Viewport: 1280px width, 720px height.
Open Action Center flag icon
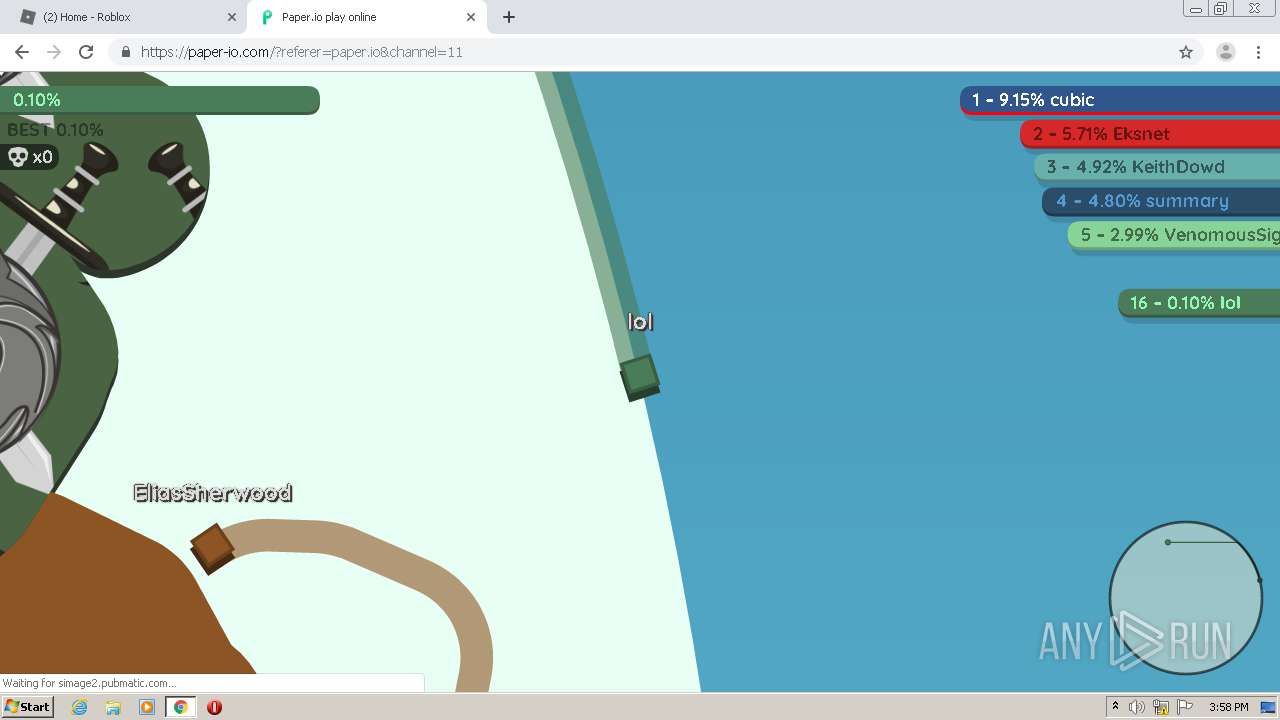(x=1185, y=707)
